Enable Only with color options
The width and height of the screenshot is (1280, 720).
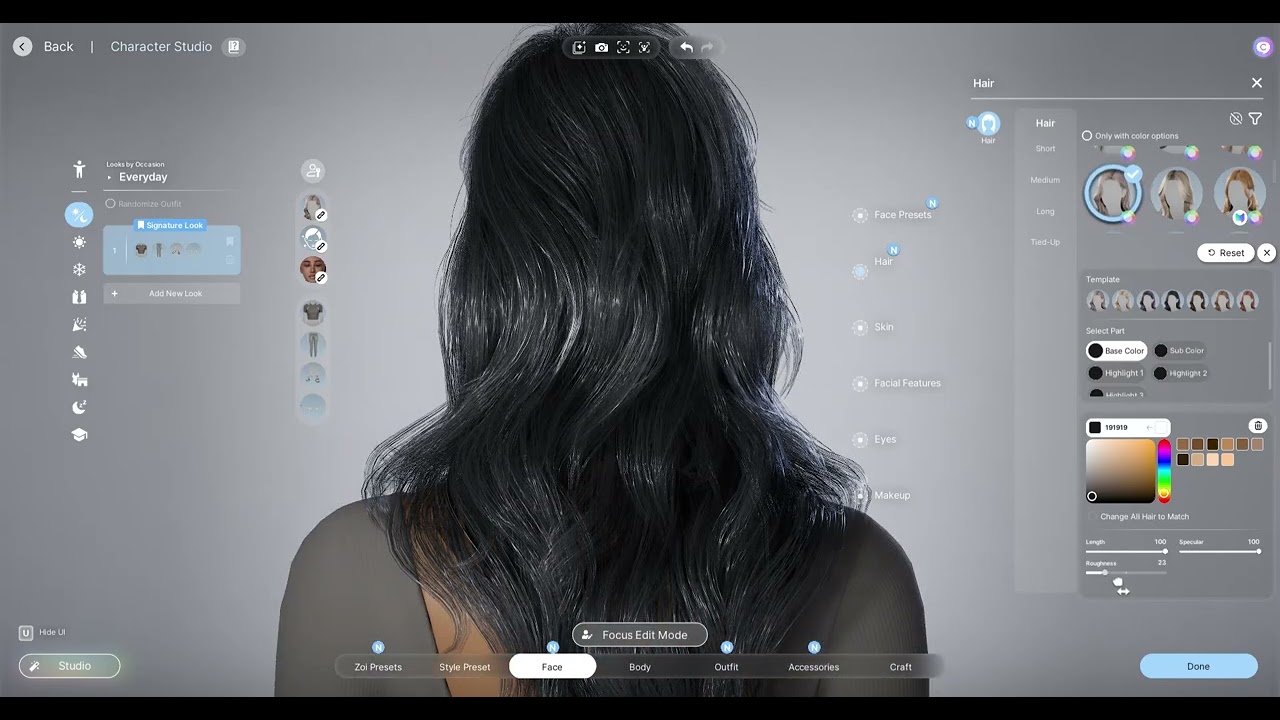[1087, 136]
